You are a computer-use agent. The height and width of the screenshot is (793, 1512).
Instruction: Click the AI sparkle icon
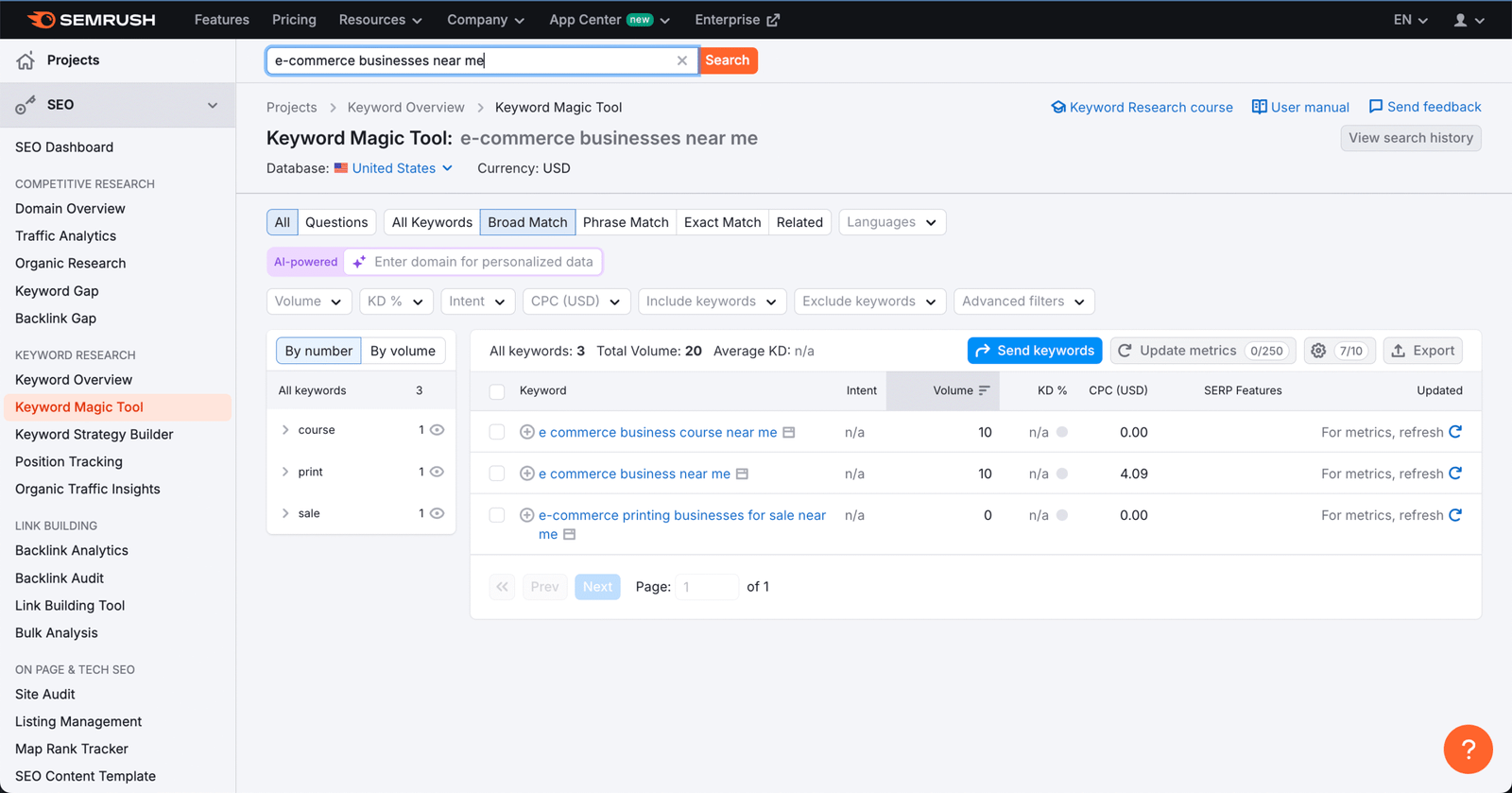[359, 262]
